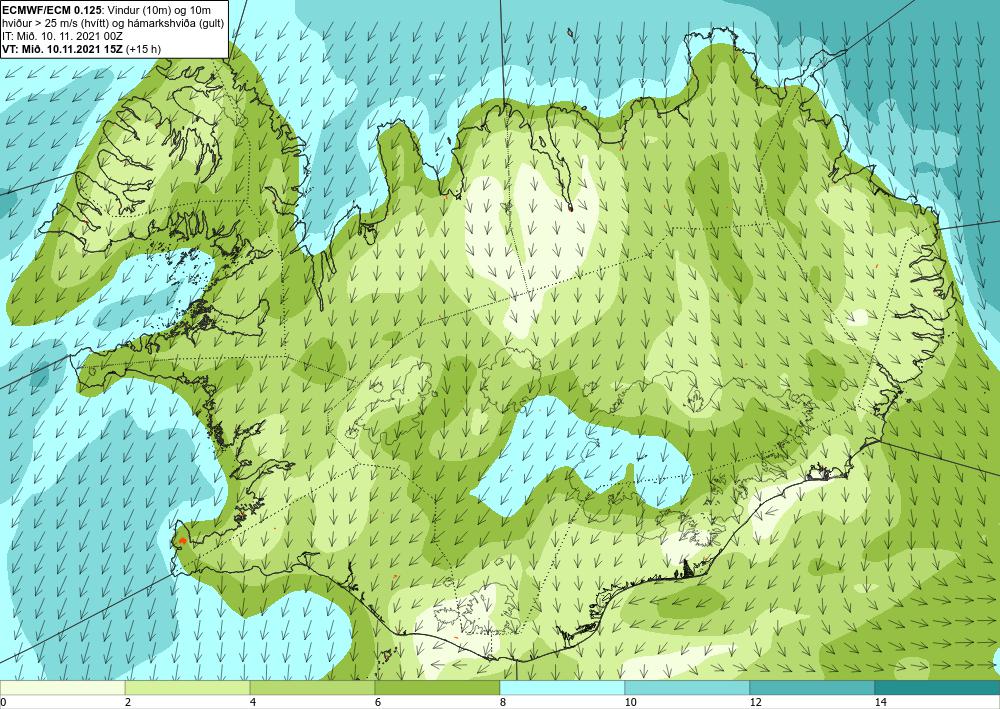
Task: Click the legend value label 4
Action: pos(253,702)
